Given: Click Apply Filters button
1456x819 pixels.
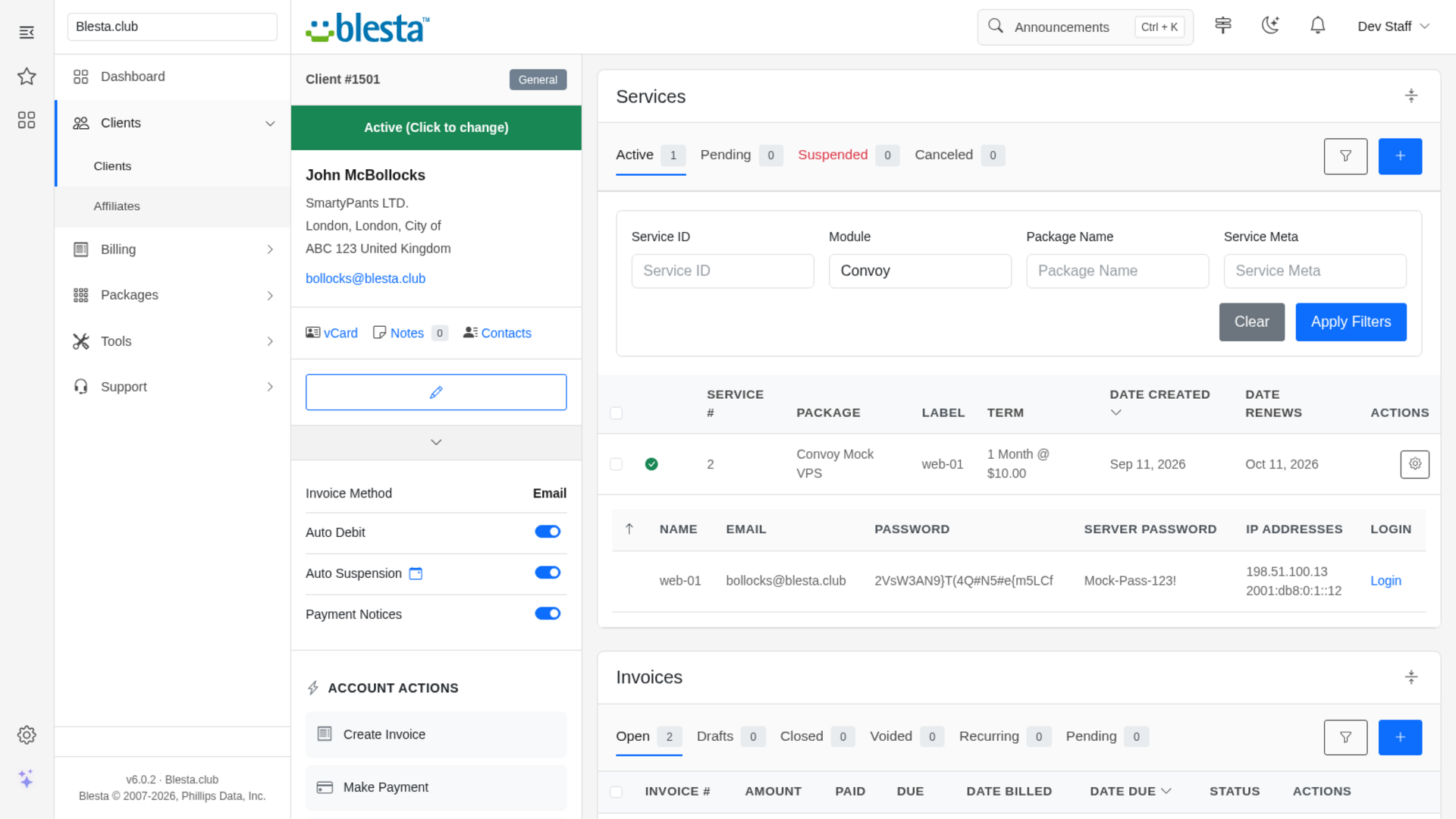Looking at the screenshot, I should click(1351, 322).
